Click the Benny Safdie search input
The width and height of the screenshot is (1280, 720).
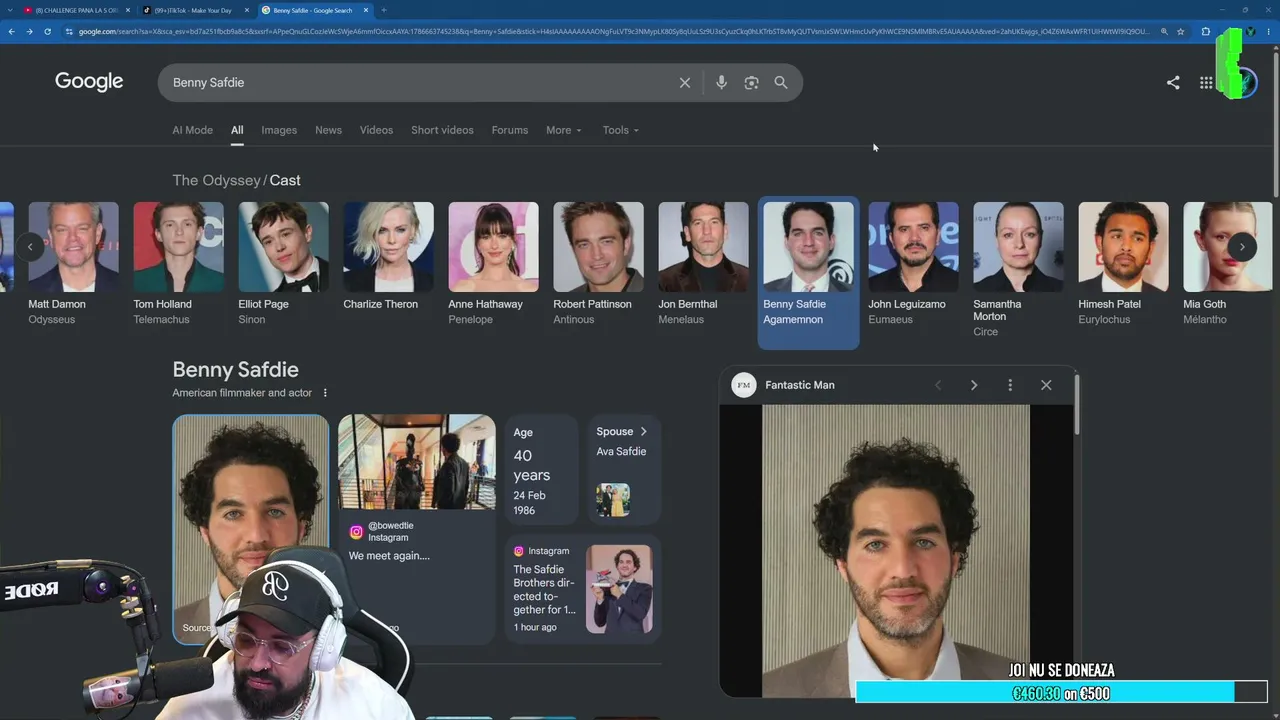point(418,83)
